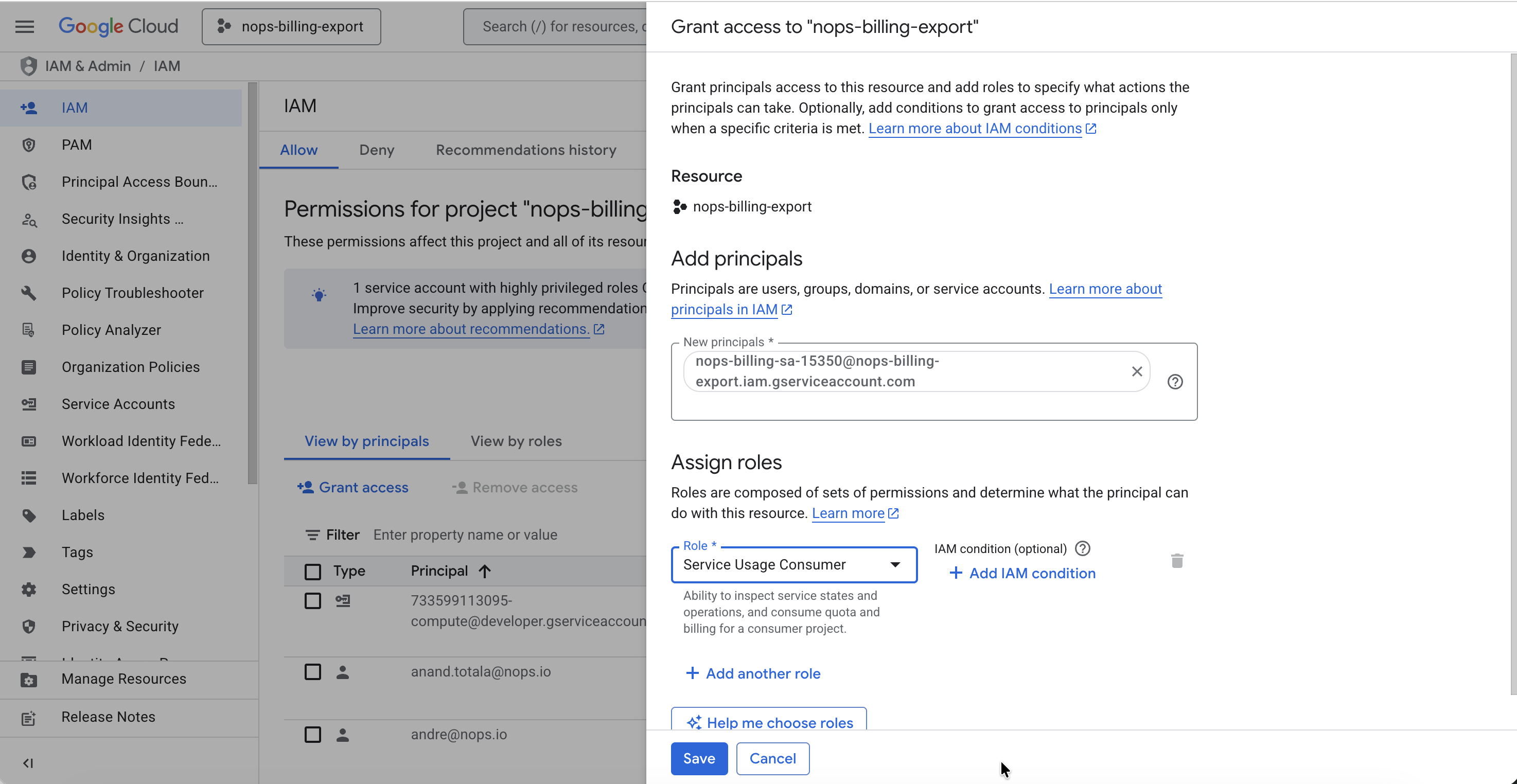Click the help icon beside New principals
Screen dimensions: 1517x784
click(1175, 382)
